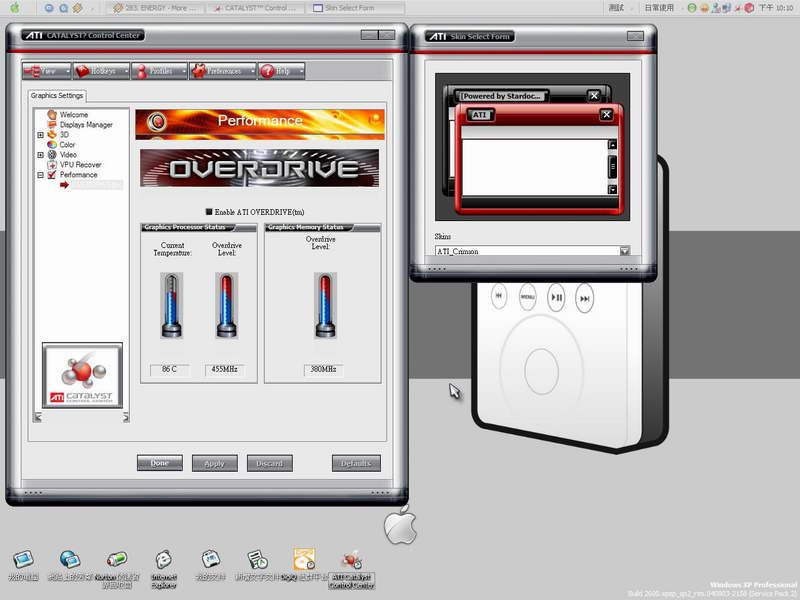Expand the 3D tree node
800x600 pixels.
[40, 135]
